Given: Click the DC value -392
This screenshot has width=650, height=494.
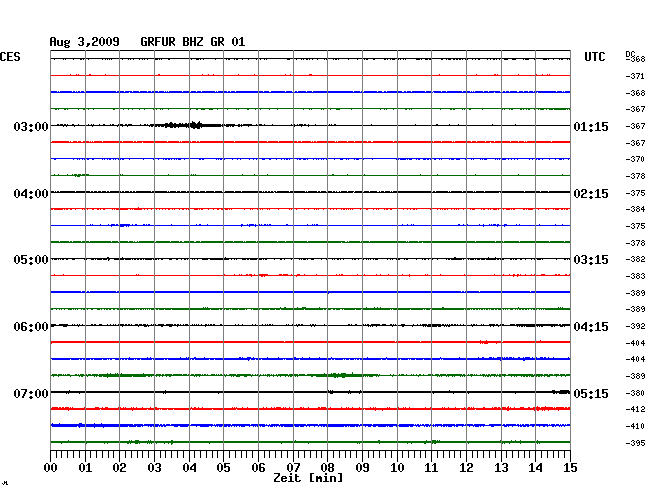Looking at the screenshot, I should [x=635, y=326].
